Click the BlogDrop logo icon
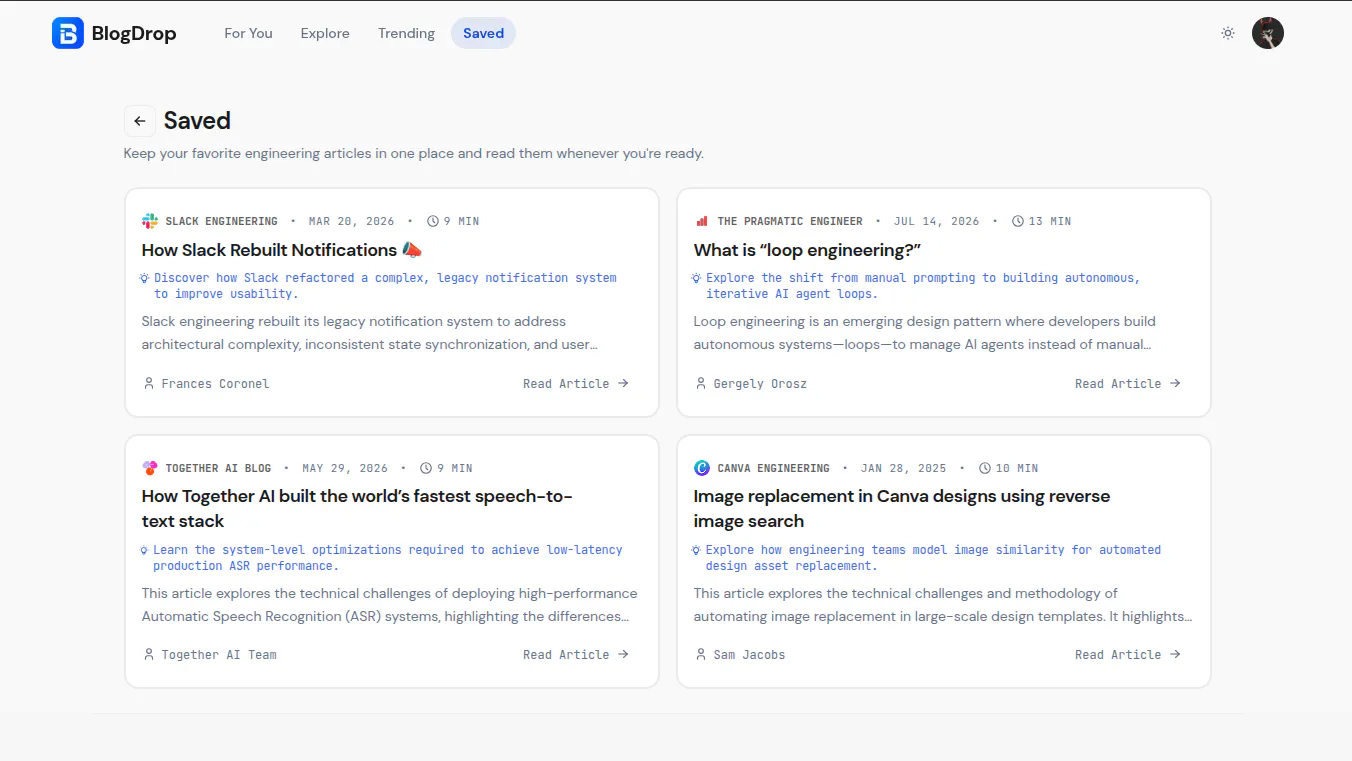This screenshot has height=761, width=1352. point(68,33)
